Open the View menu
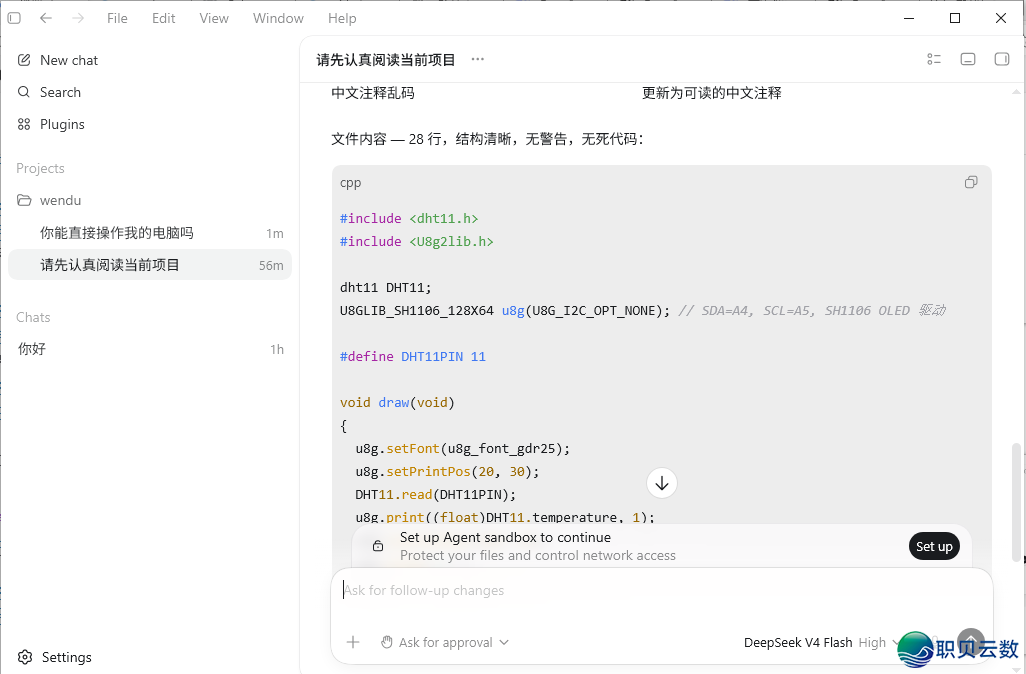Image resolution: width=1026 pixels, height=674 pixels. pos(214,18)
